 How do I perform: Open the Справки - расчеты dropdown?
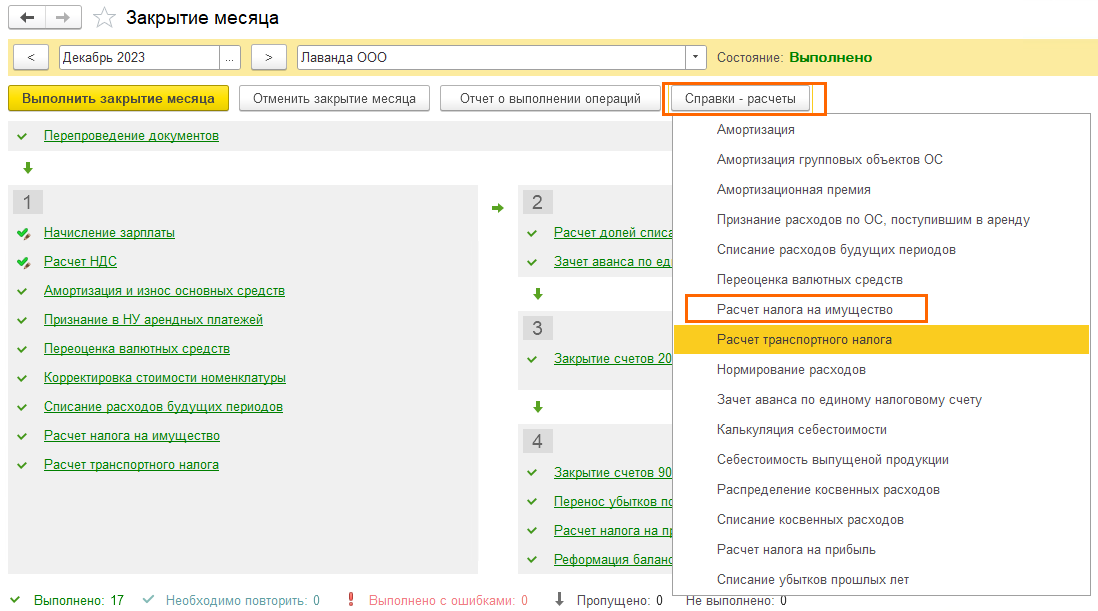(x=740, y=99)
